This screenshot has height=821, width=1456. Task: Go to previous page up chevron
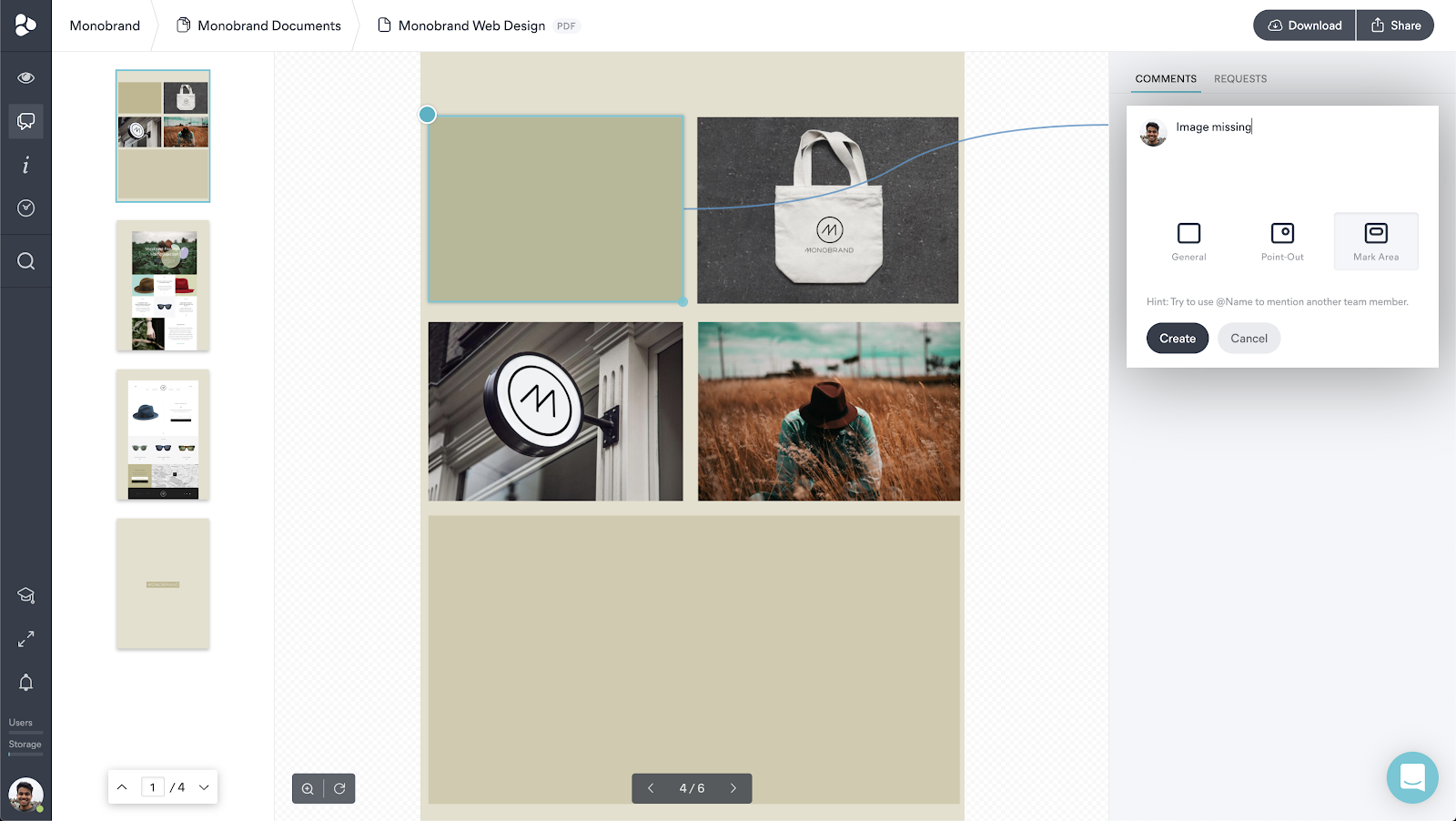122,787
